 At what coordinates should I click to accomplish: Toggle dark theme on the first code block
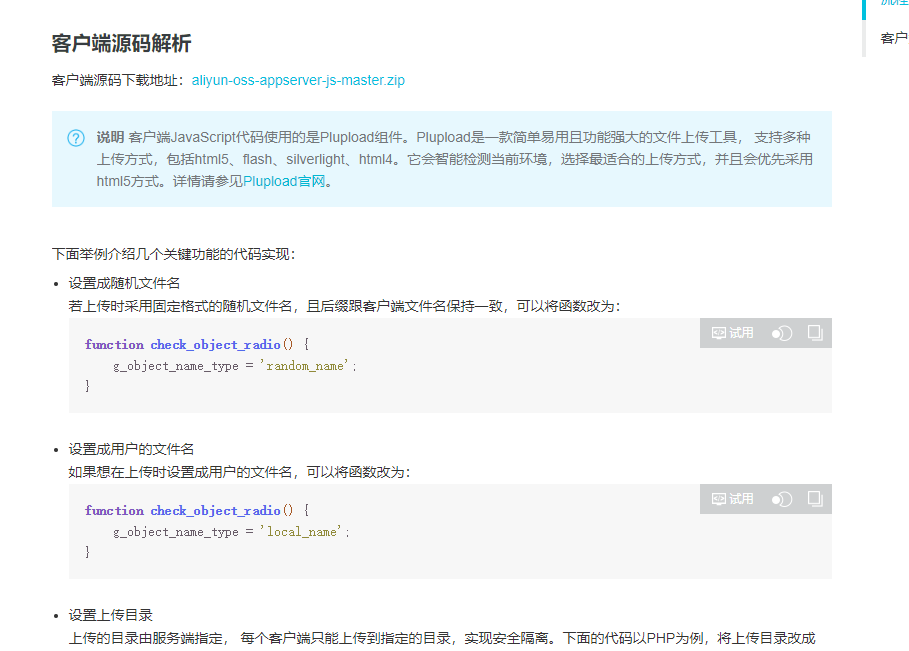click(781, 332)
